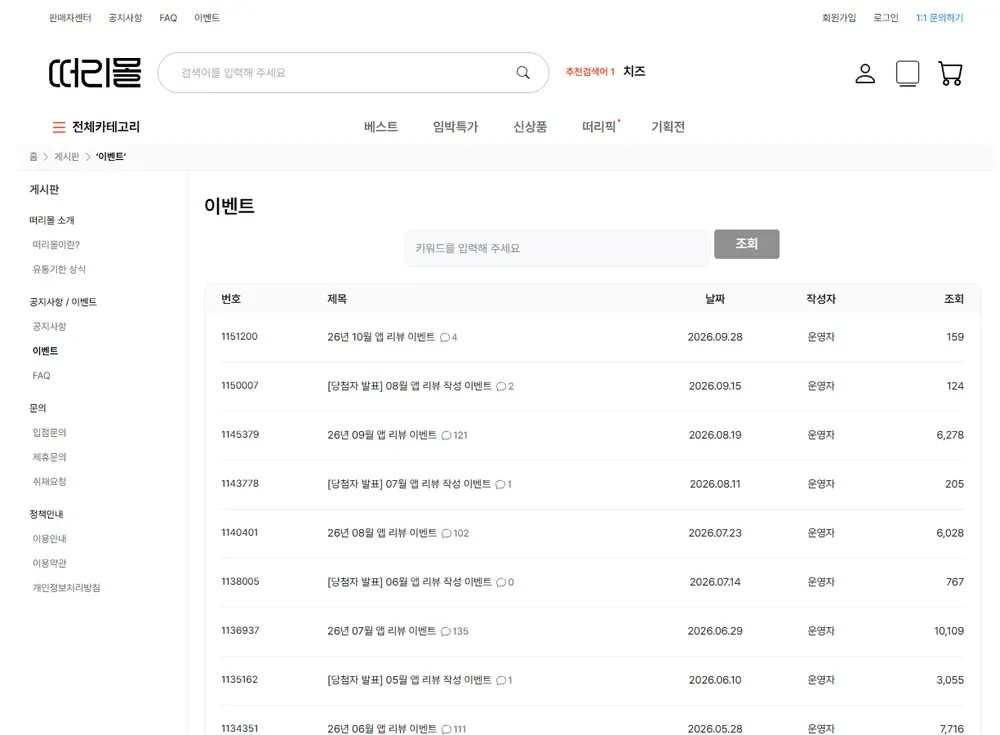
Task: Click view count 10,109
Action: tap(949, 631)
